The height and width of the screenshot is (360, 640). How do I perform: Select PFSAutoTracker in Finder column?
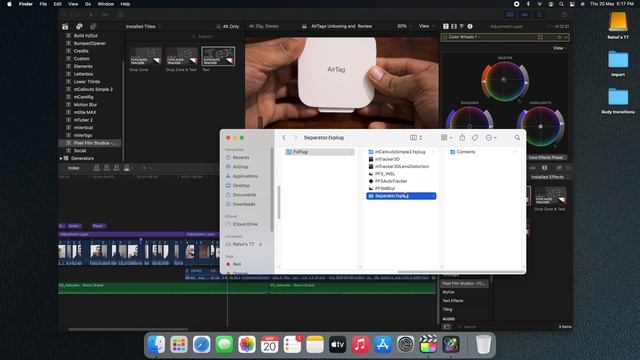click(x=391, y=181)
